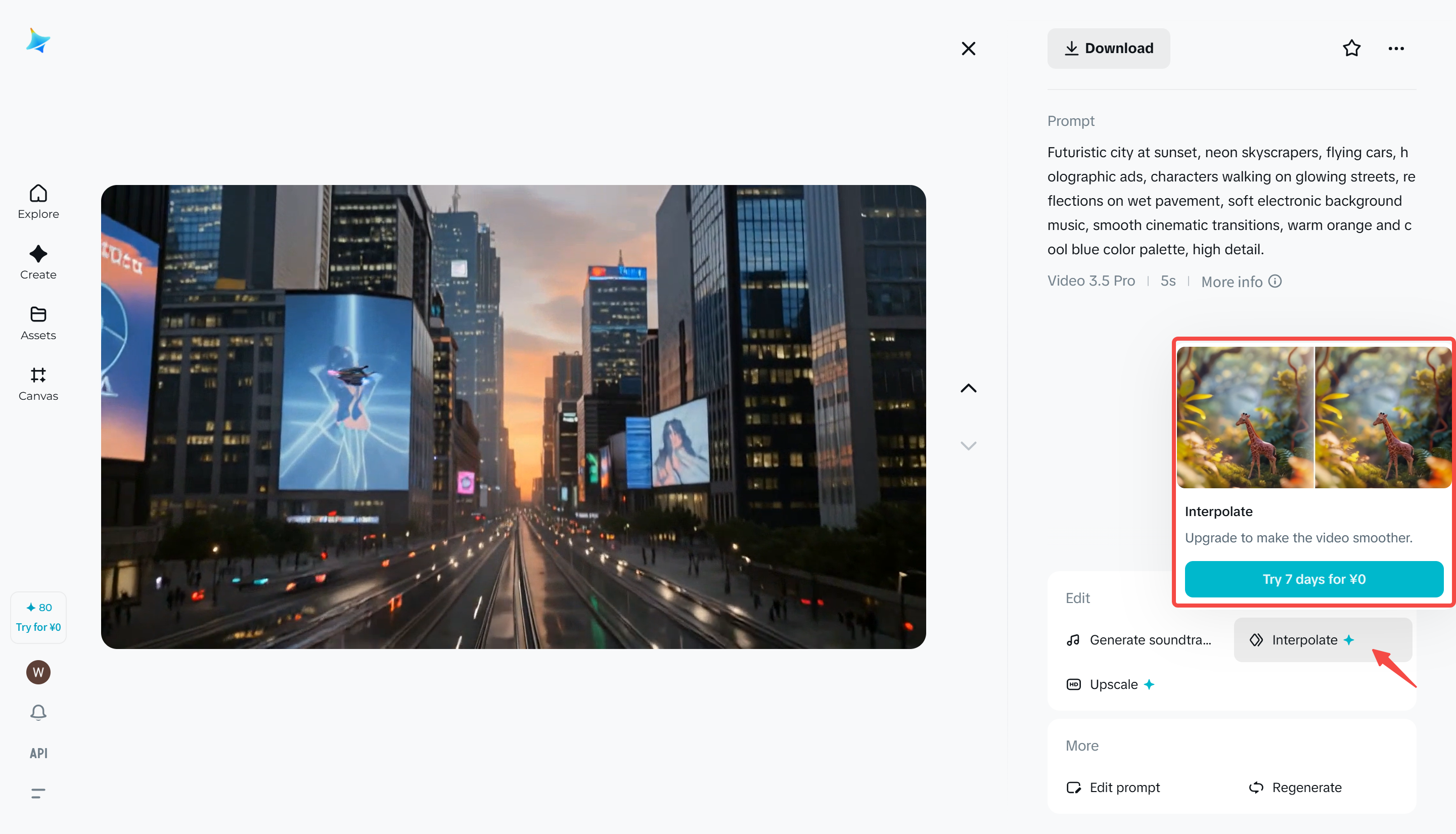The width and height of the screenshot is (1456, 834).
Task: Favorite this video with star icon
Action: 1351,48
